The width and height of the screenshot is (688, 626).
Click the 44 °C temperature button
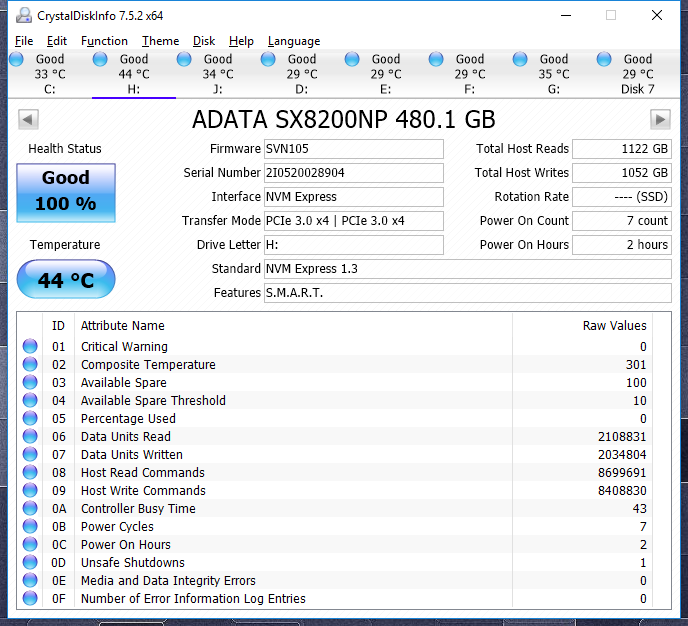[66, 280]
